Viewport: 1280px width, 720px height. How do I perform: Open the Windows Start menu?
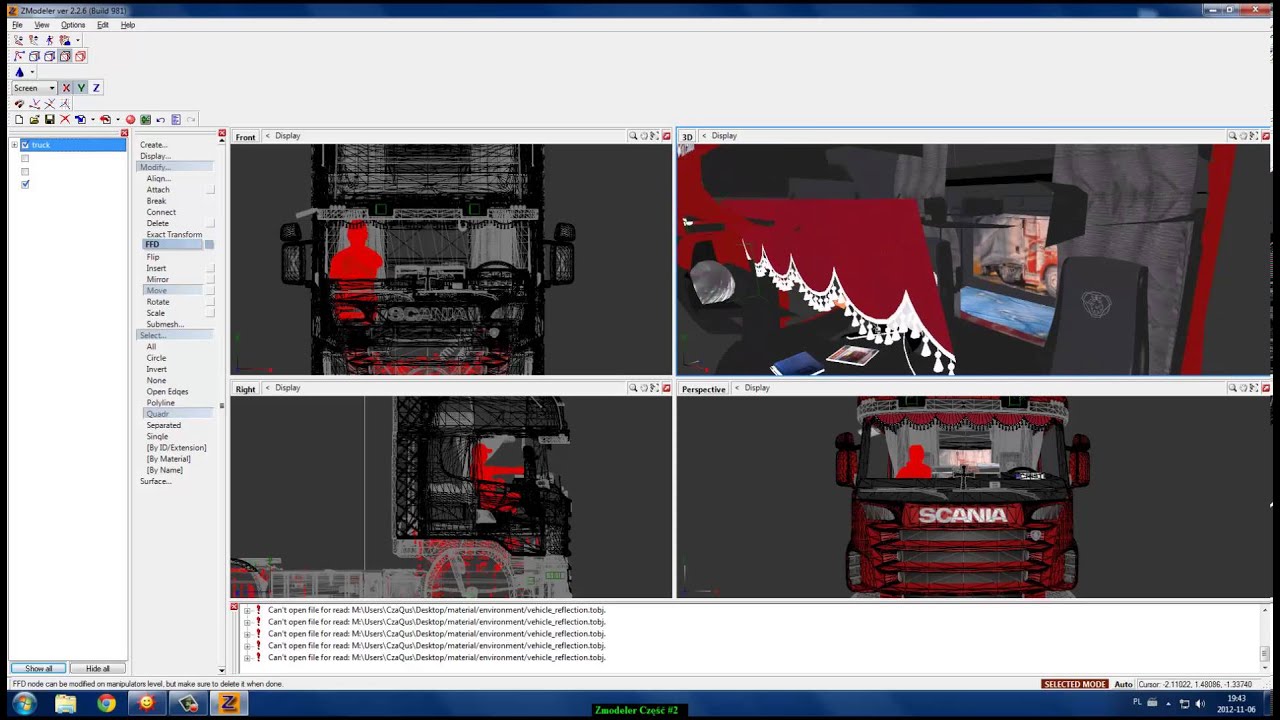[23, 703]
